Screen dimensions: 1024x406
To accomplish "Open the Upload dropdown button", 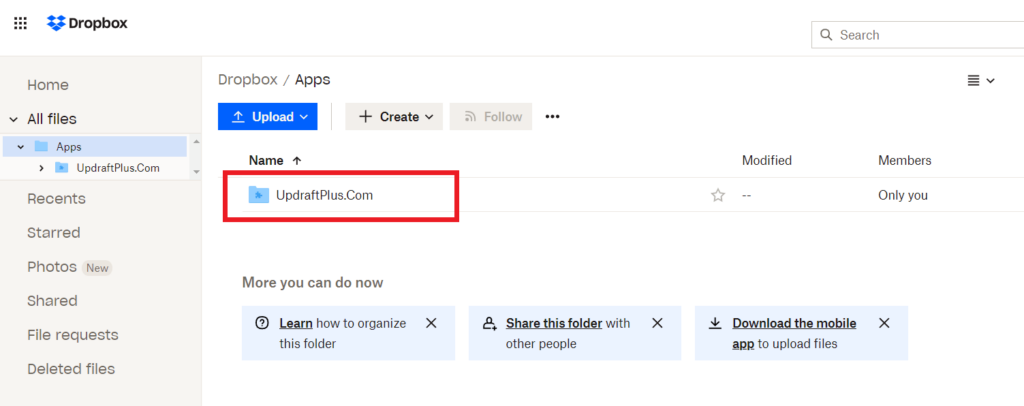I will (268, 116).
